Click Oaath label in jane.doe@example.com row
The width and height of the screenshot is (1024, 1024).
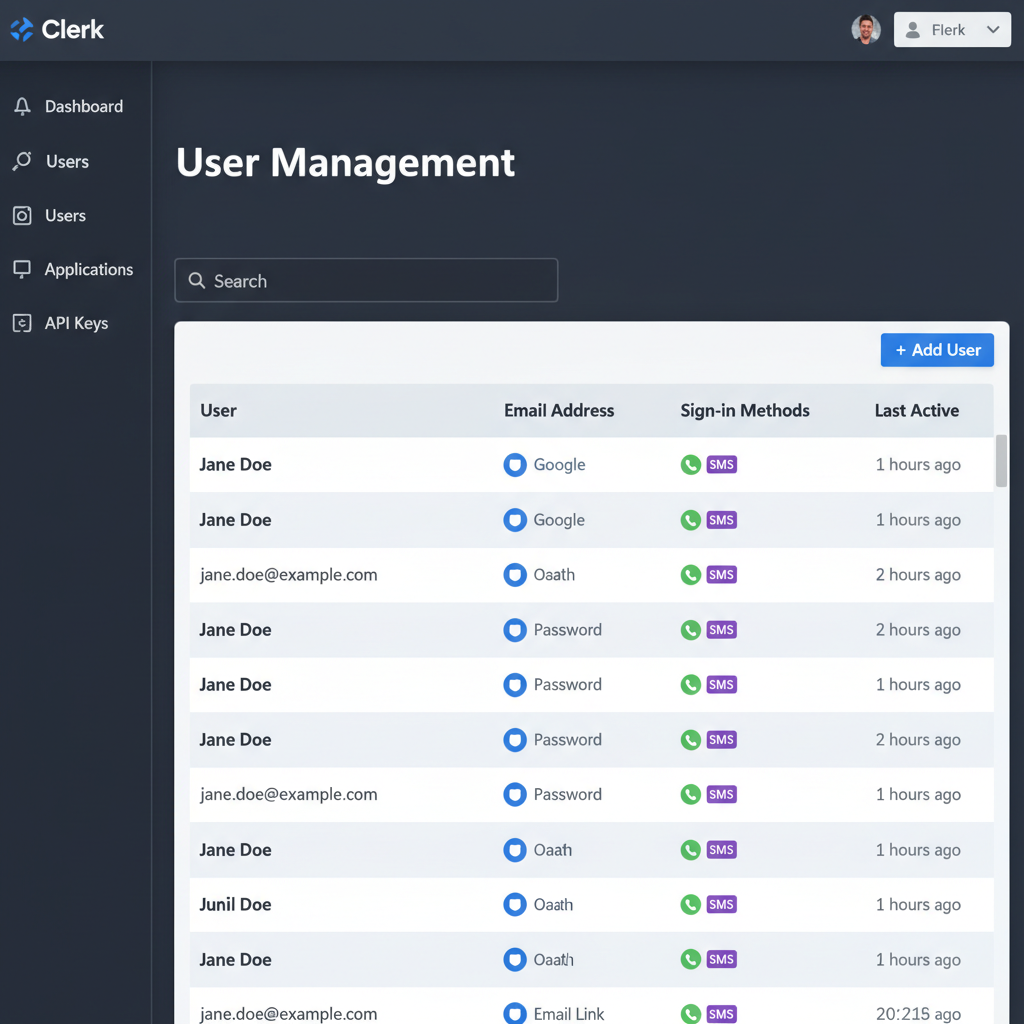(x=554, y=575)
